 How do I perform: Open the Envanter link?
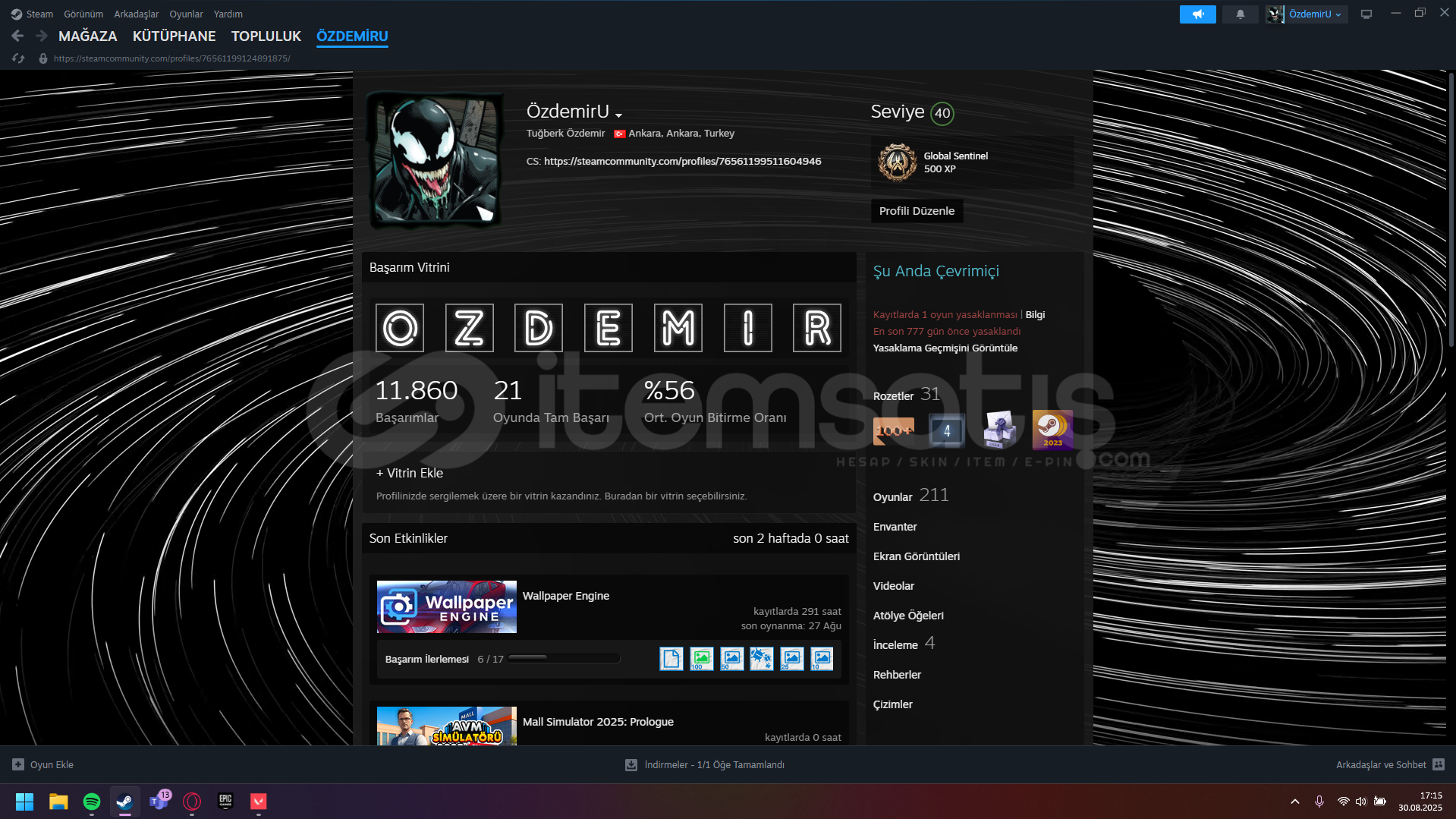click(895, 527)
